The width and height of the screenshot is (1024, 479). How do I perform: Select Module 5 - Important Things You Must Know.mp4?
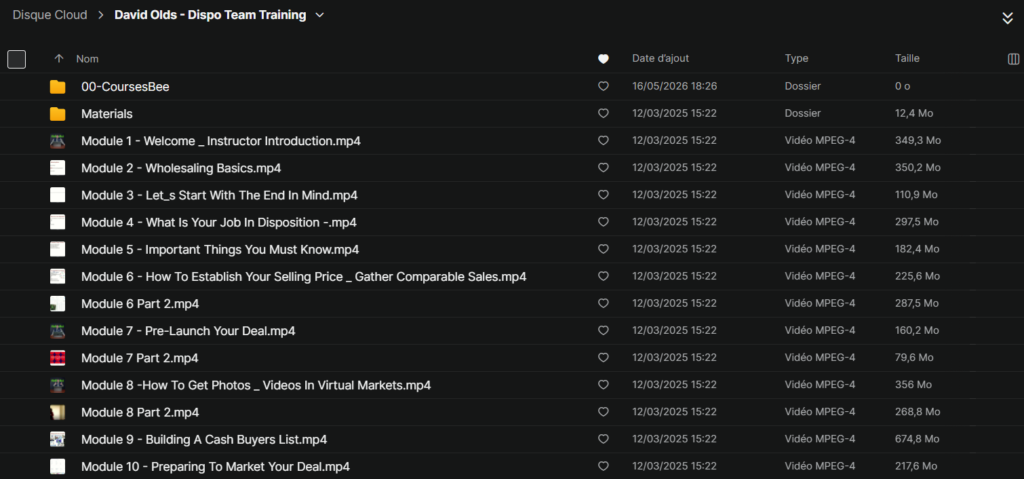(220, 250)
